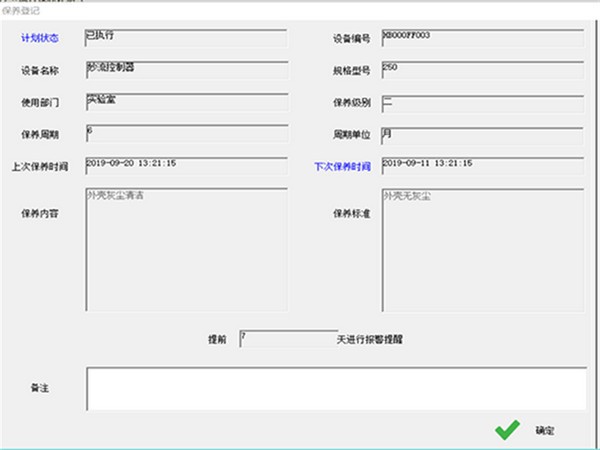Select the 设备编号 field
This screenshot has height=450, width=600.
pos(481,38)
